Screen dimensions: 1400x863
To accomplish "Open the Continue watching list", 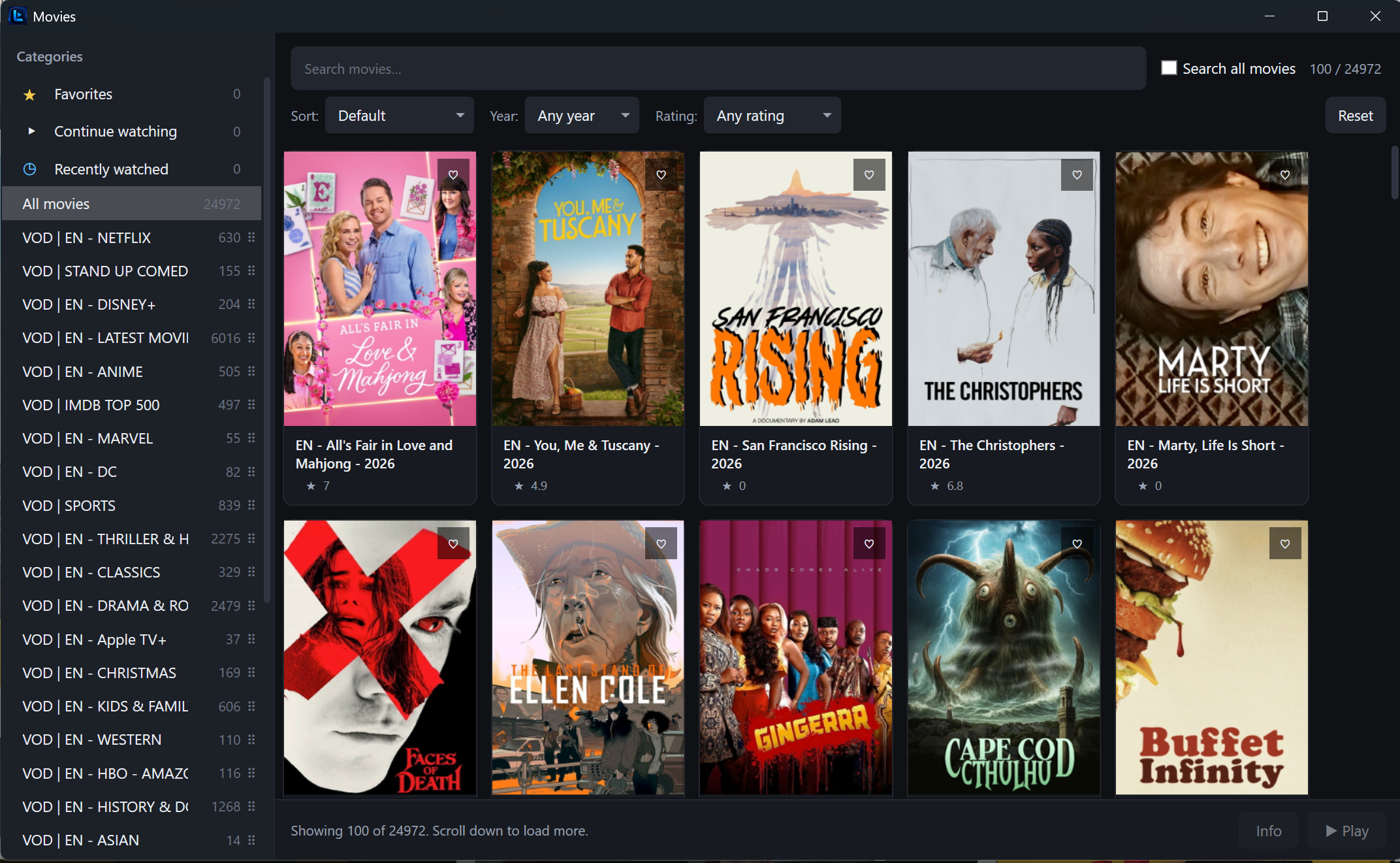I will 131,131.
